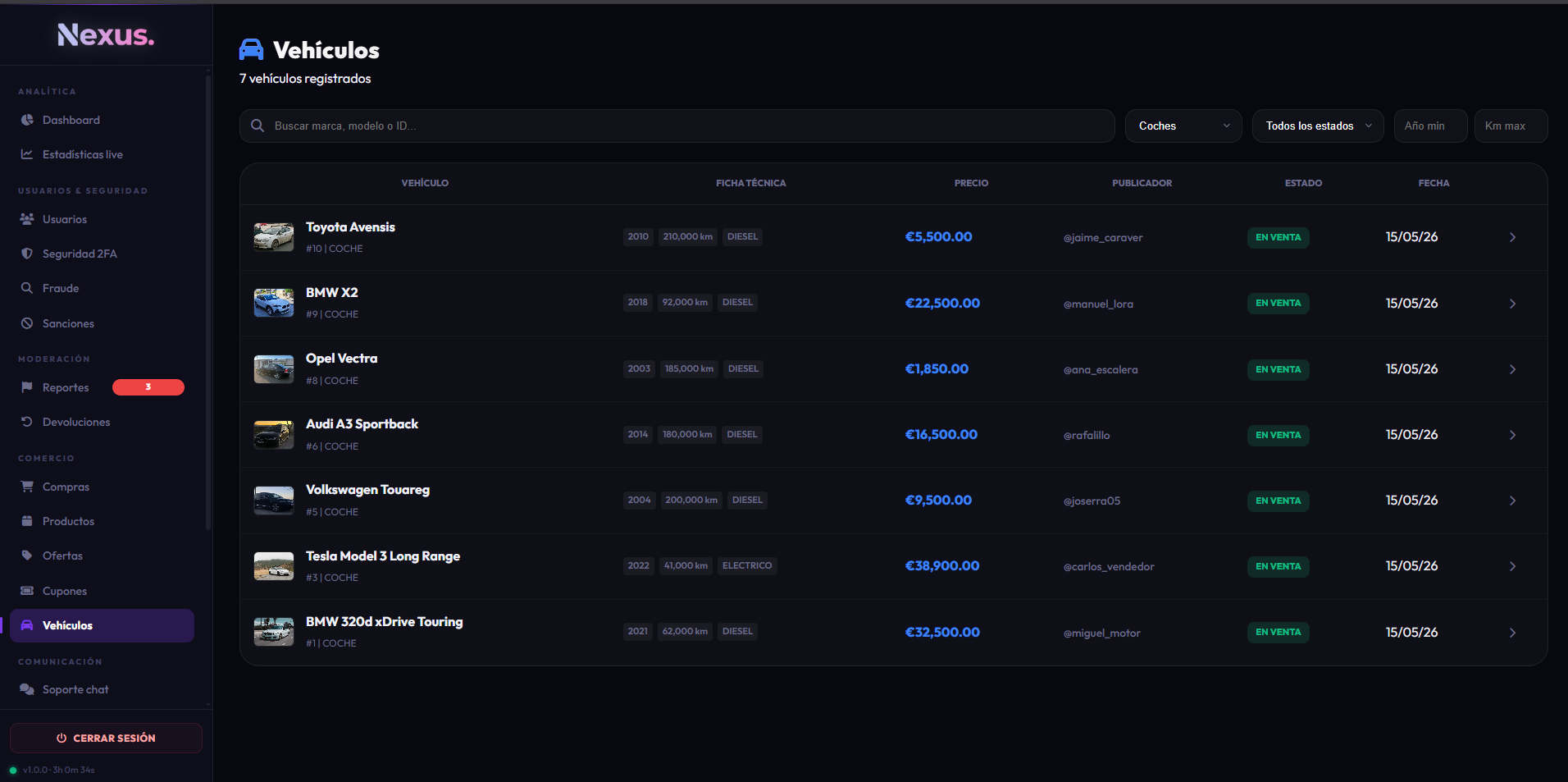Screen dimensions: 1568x782
Task: Click the Año min input field
Action: click(x=1430, y=126)
